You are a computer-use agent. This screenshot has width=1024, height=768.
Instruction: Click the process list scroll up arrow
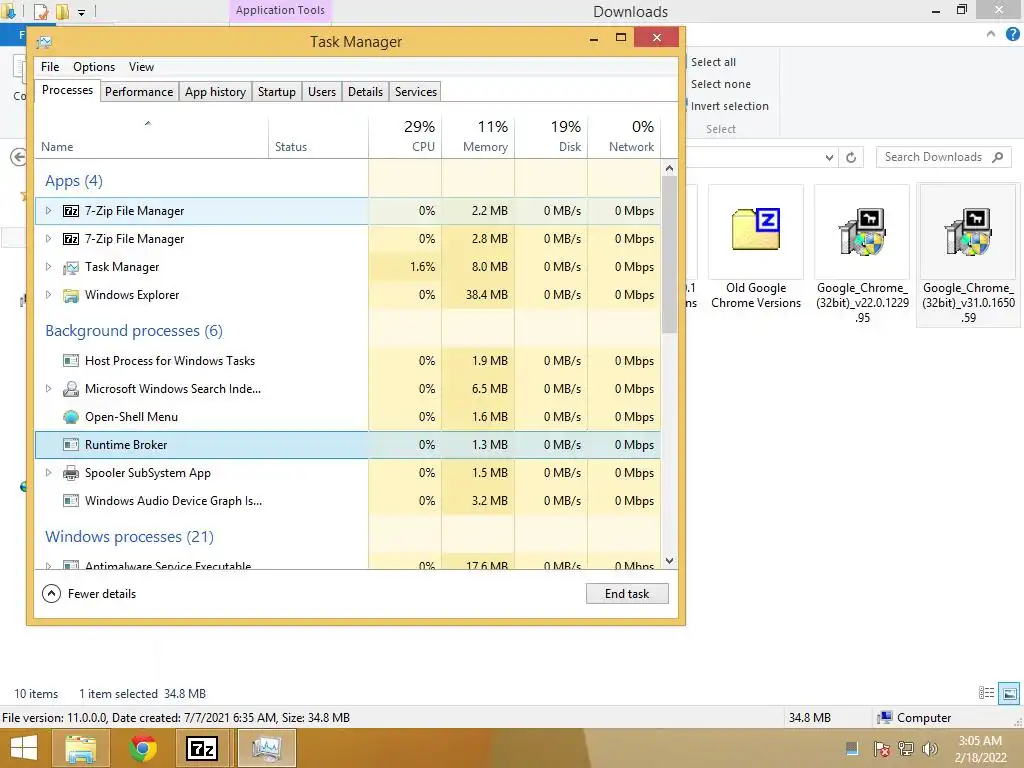pyautogui.click(x=669, y=168)
